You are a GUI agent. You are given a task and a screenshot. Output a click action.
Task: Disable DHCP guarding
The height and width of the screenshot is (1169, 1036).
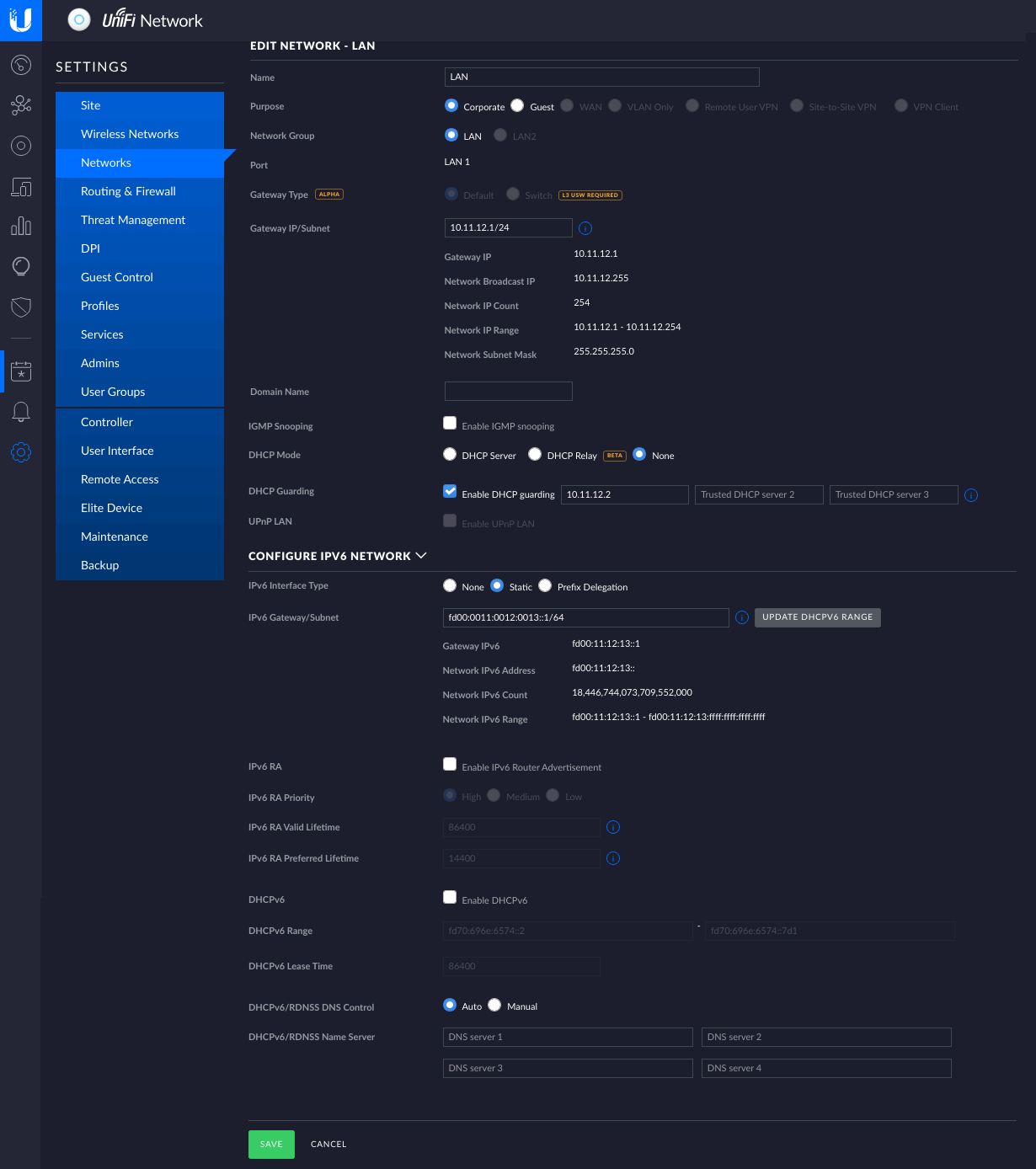pos(450,491)
